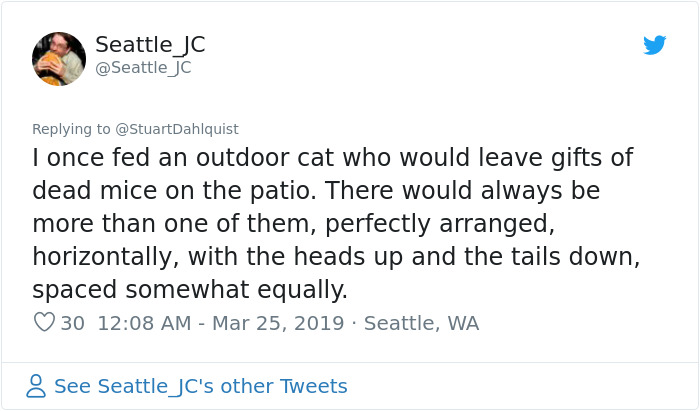Click 'spaced somewhat equally' text line
Image resolution: width=700 pixels, height=411 pixels.
(x=190, y=290)
